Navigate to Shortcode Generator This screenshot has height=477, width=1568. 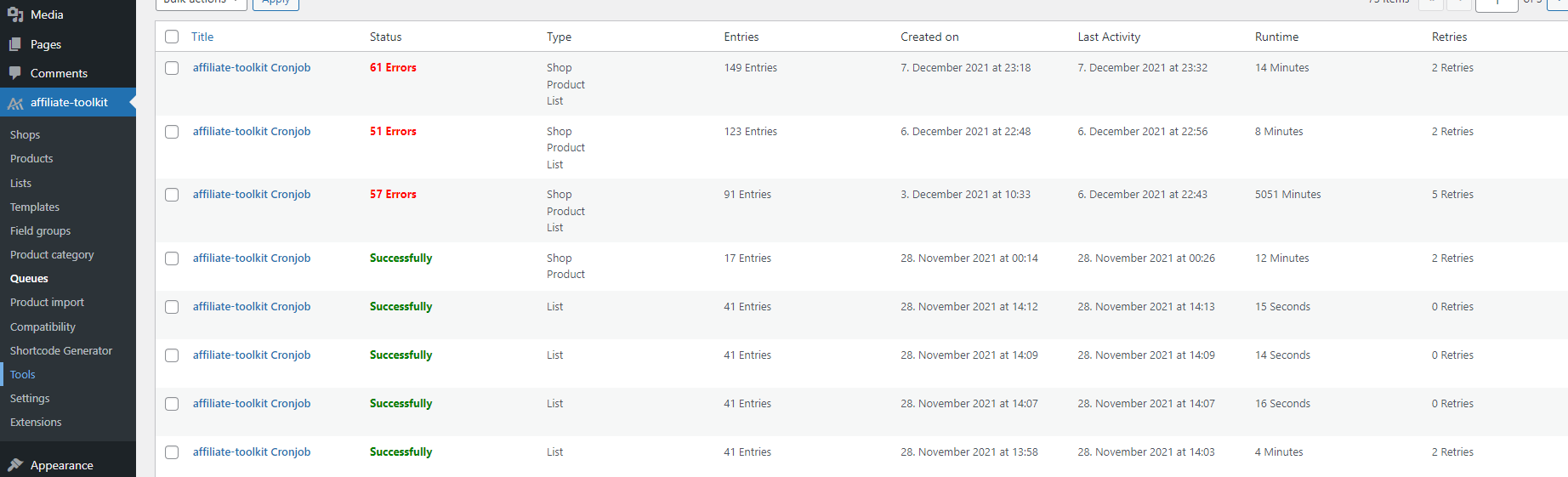pyautogui.click(x=61, y=350)
